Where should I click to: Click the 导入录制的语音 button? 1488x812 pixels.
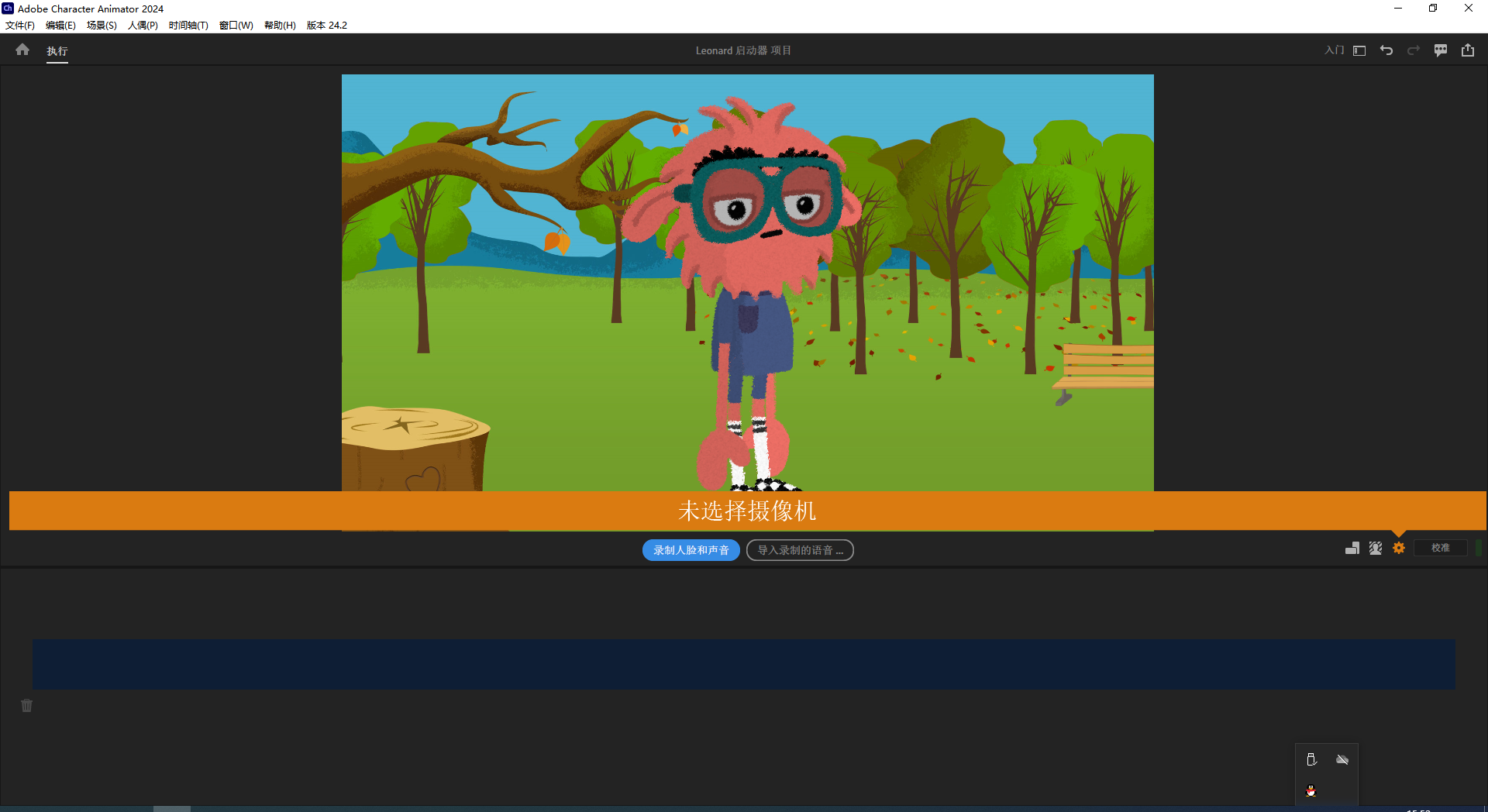click(x=800, y=550)
